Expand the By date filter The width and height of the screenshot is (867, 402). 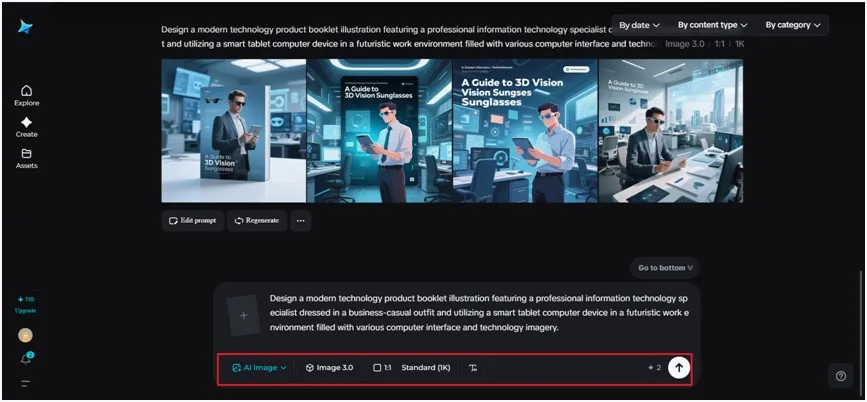click(x=639, y=25)
